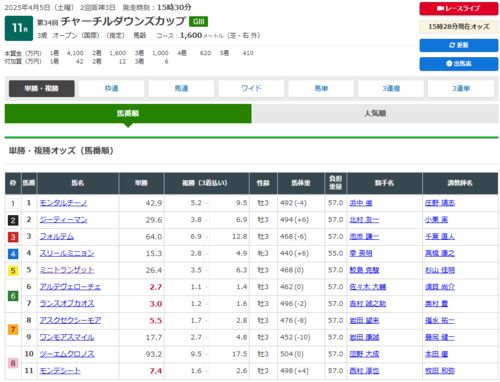Open jockey link 北村 友一
Image resolution: width=500 pixels, height=382 pixels.
(x=364, y=220)
